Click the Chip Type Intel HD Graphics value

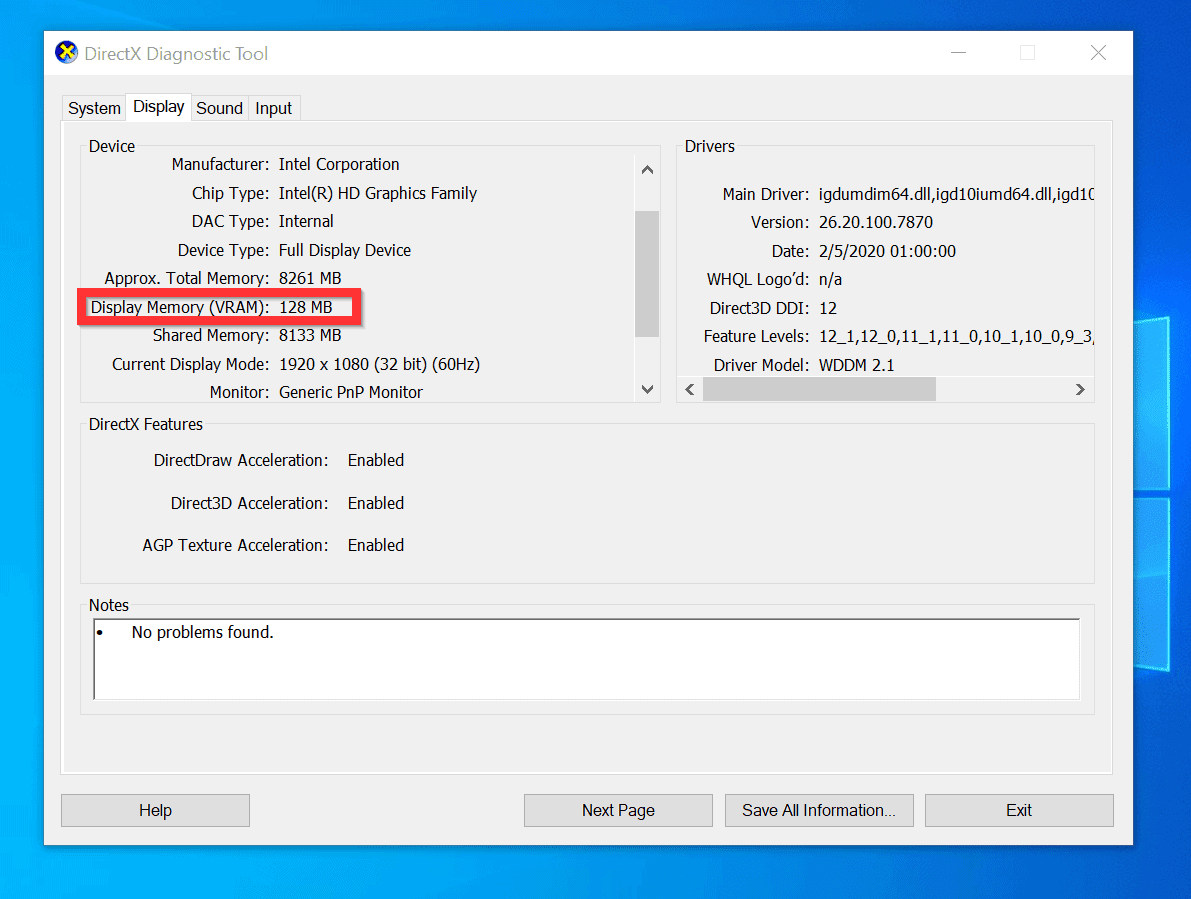(377, 193)
